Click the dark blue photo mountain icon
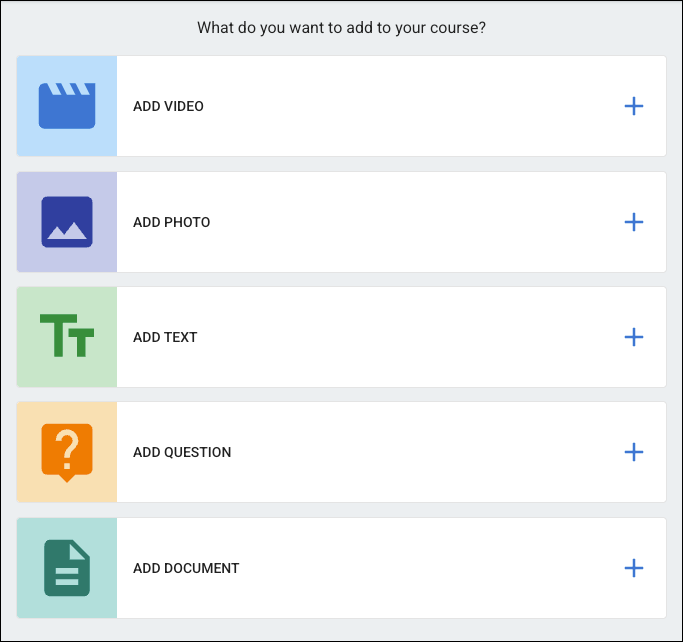The width and height of the screenshot is (683, 642). point(67,221)
